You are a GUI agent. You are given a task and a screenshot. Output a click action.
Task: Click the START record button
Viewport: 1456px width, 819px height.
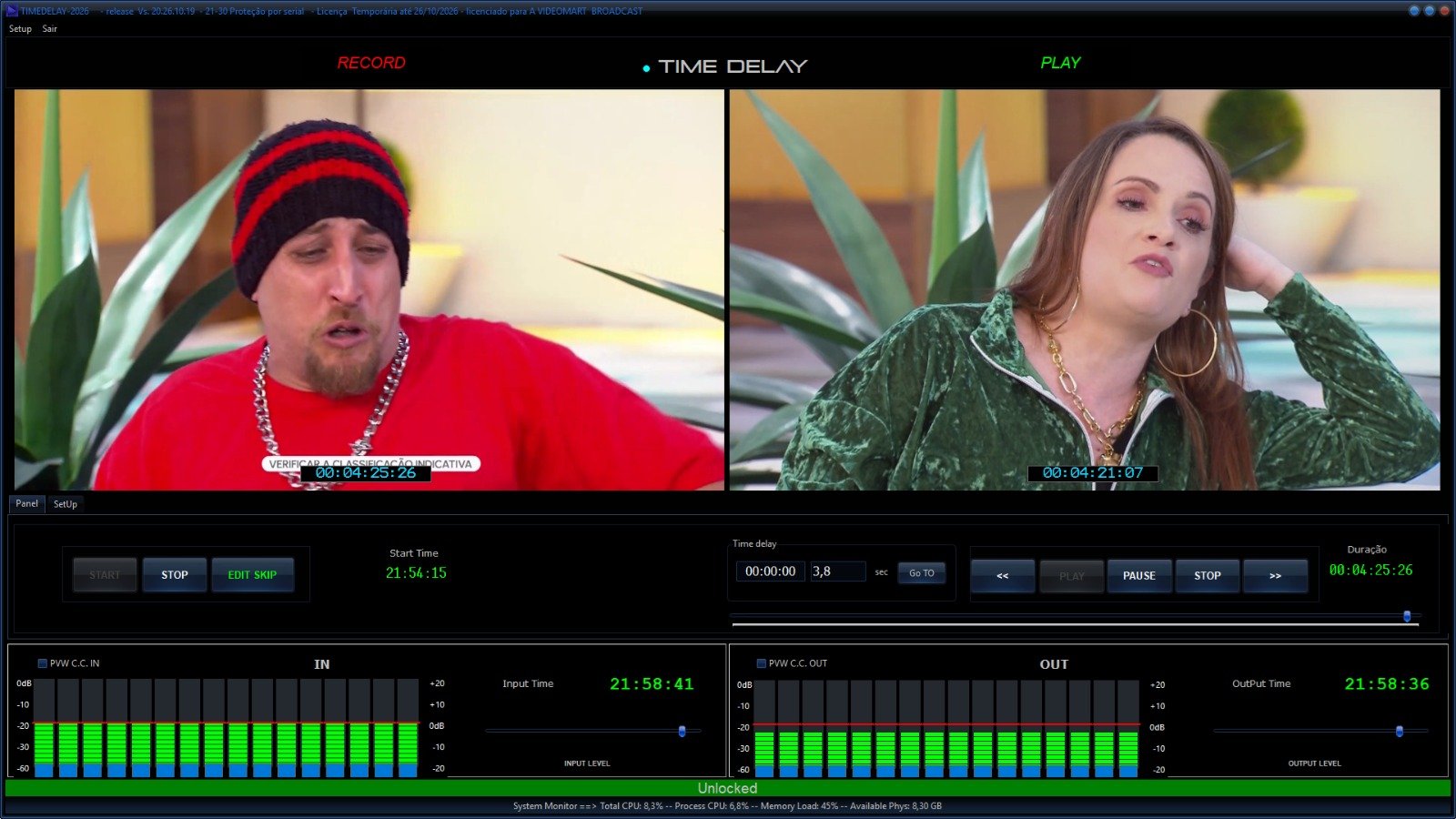coord(105,575)
